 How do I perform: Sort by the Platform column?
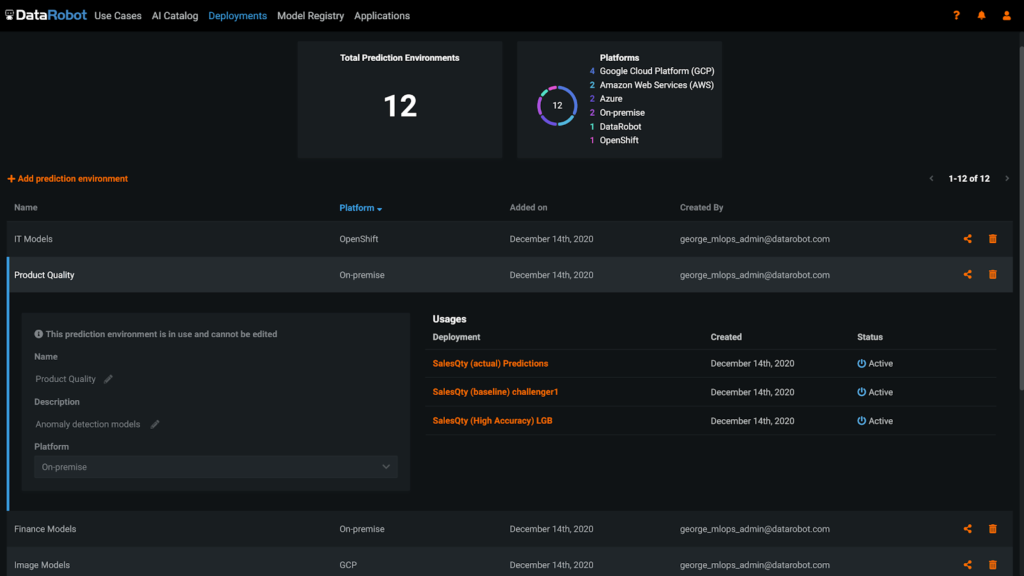click(360, 208)
